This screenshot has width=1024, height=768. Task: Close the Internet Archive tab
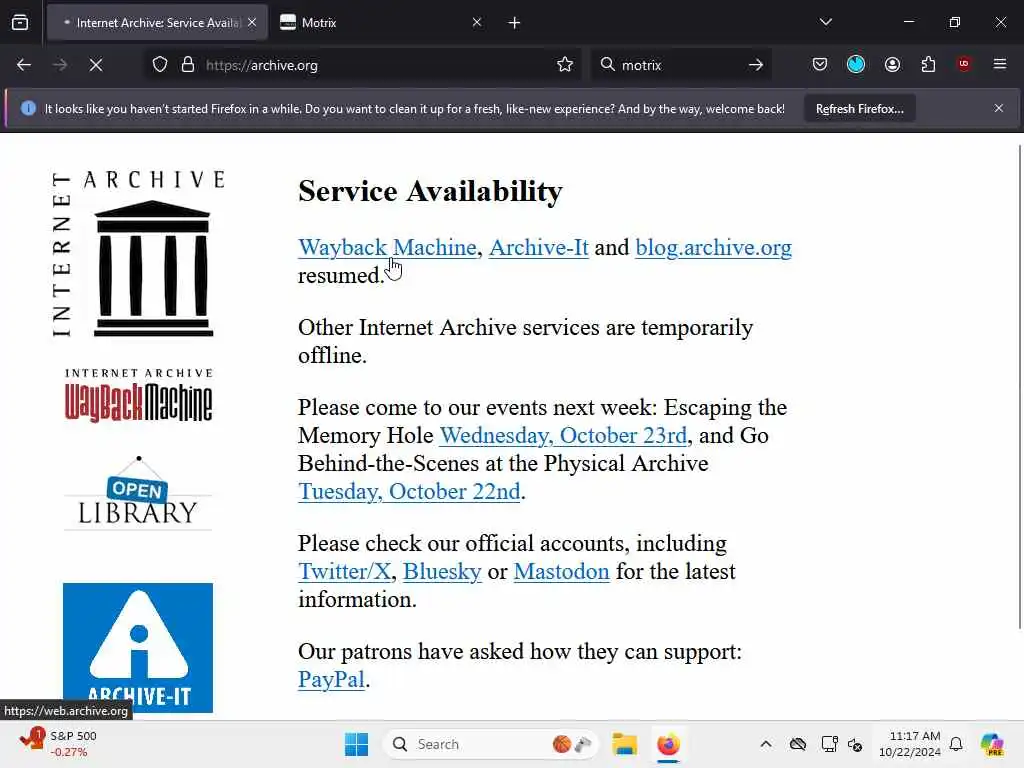pos(252,22)
